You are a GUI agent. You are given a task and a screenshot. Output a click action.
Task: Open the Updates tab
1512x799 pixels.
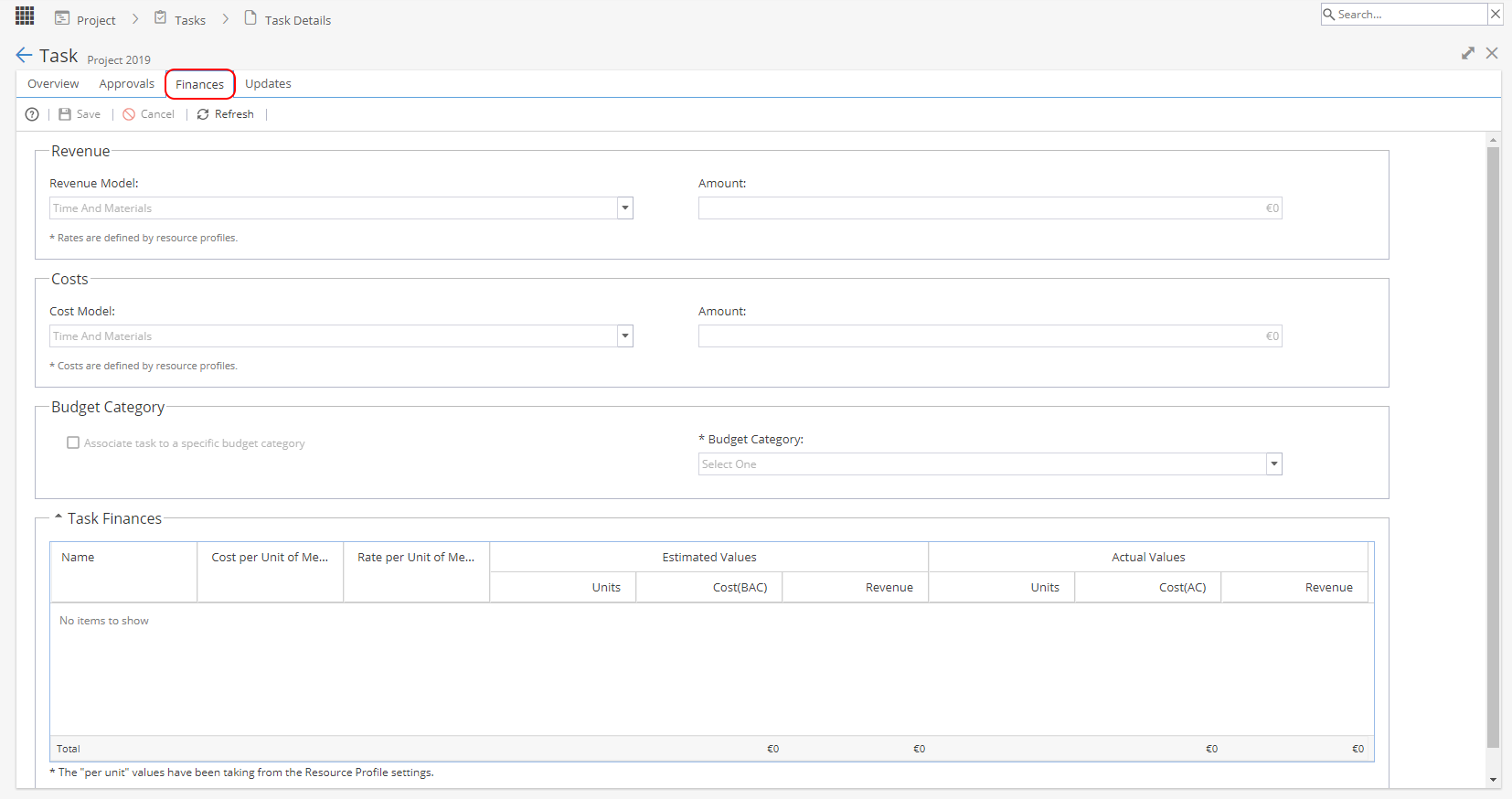(x=268, y=83)
